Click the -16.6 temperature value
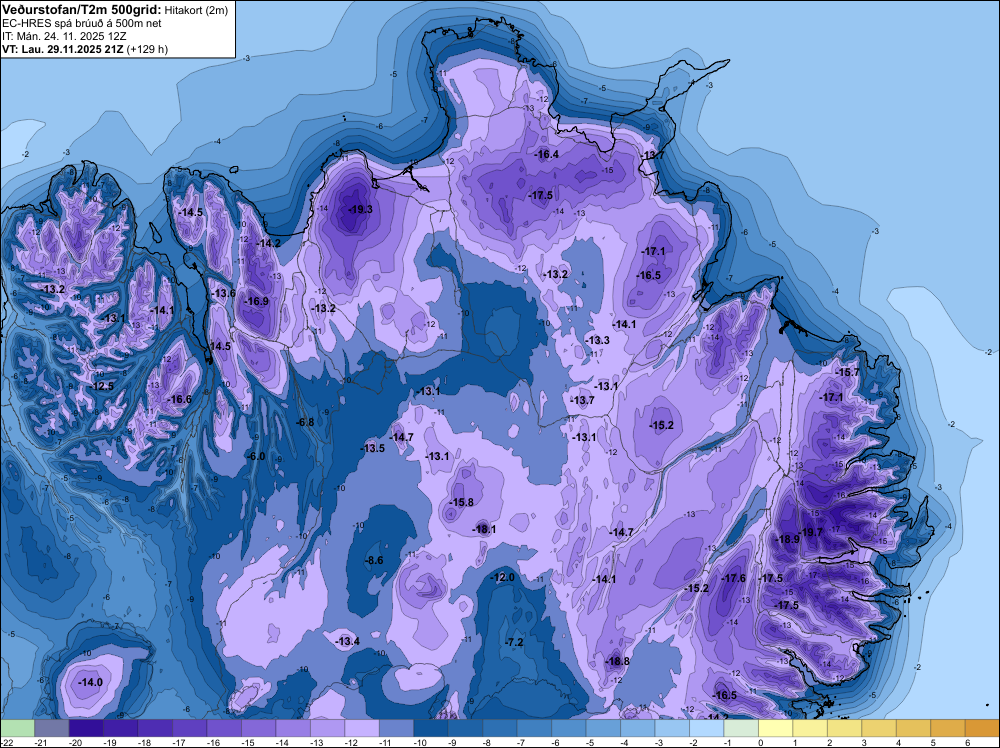The width and height of the screenshot is (1000, 748). pos(179,399)
